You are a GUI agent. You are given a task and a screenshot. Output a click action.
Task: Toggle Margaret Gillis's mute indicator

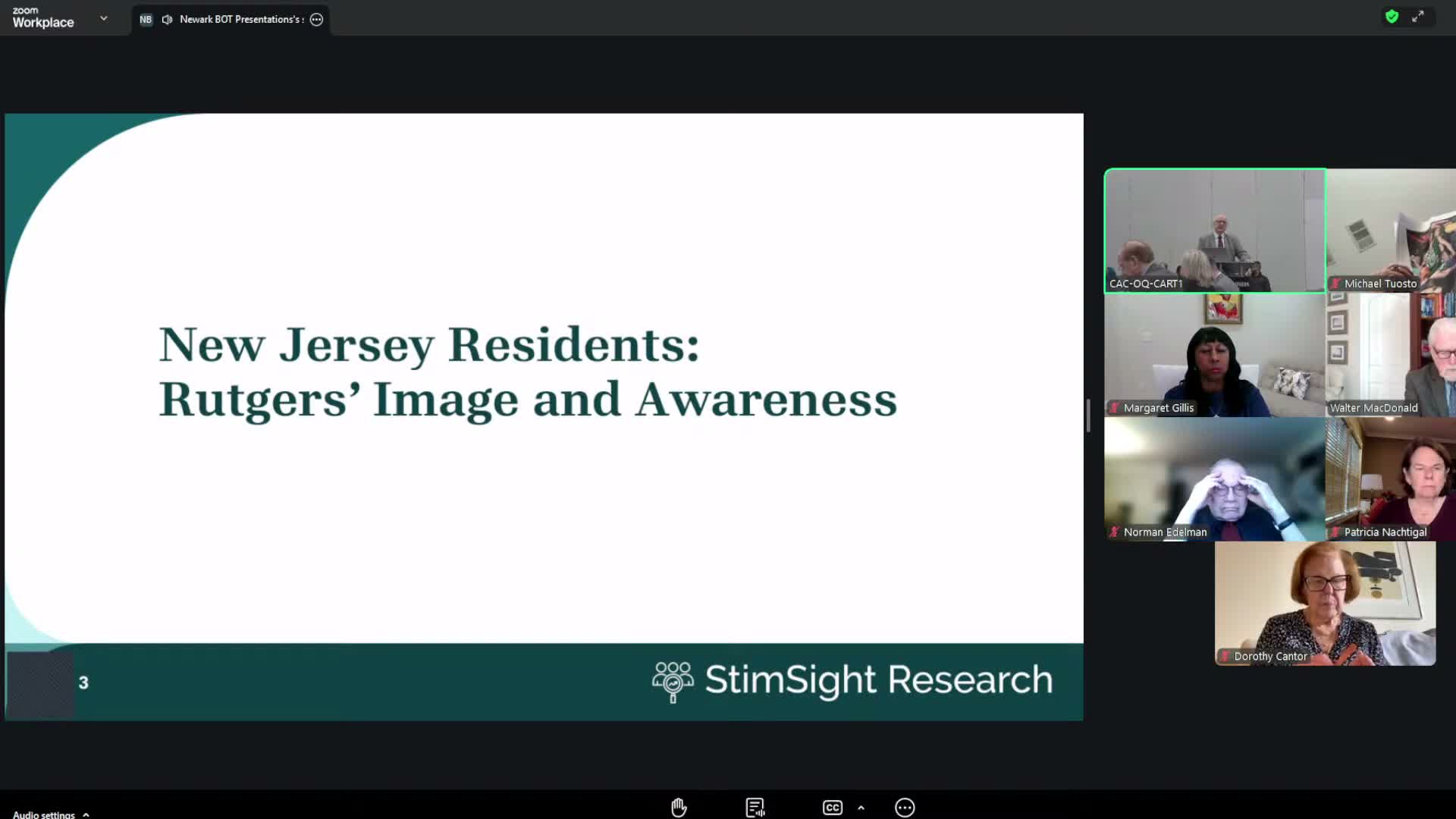click(1113, 408)
